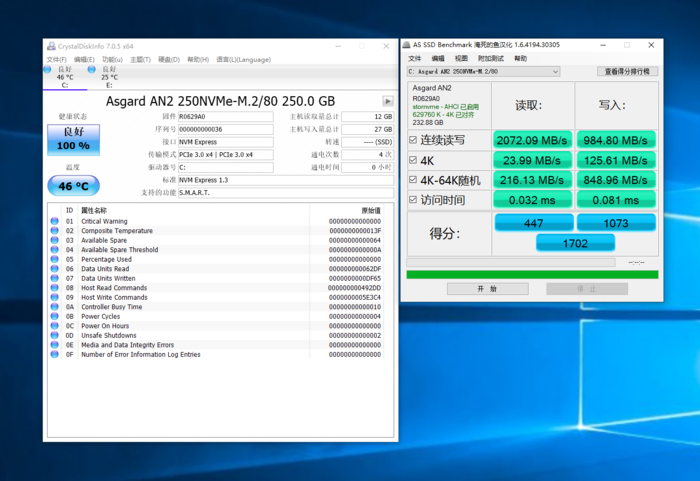Click the sequential read result 2072.09 MB/s
Viewport: 700px width, 481px height.
point(532,140)
